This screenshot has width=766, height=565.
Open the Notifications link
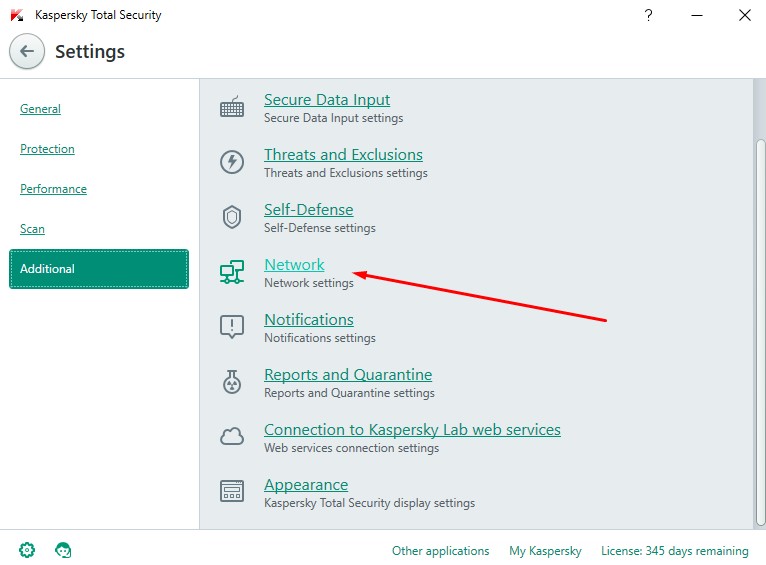(x=309, y=320)
